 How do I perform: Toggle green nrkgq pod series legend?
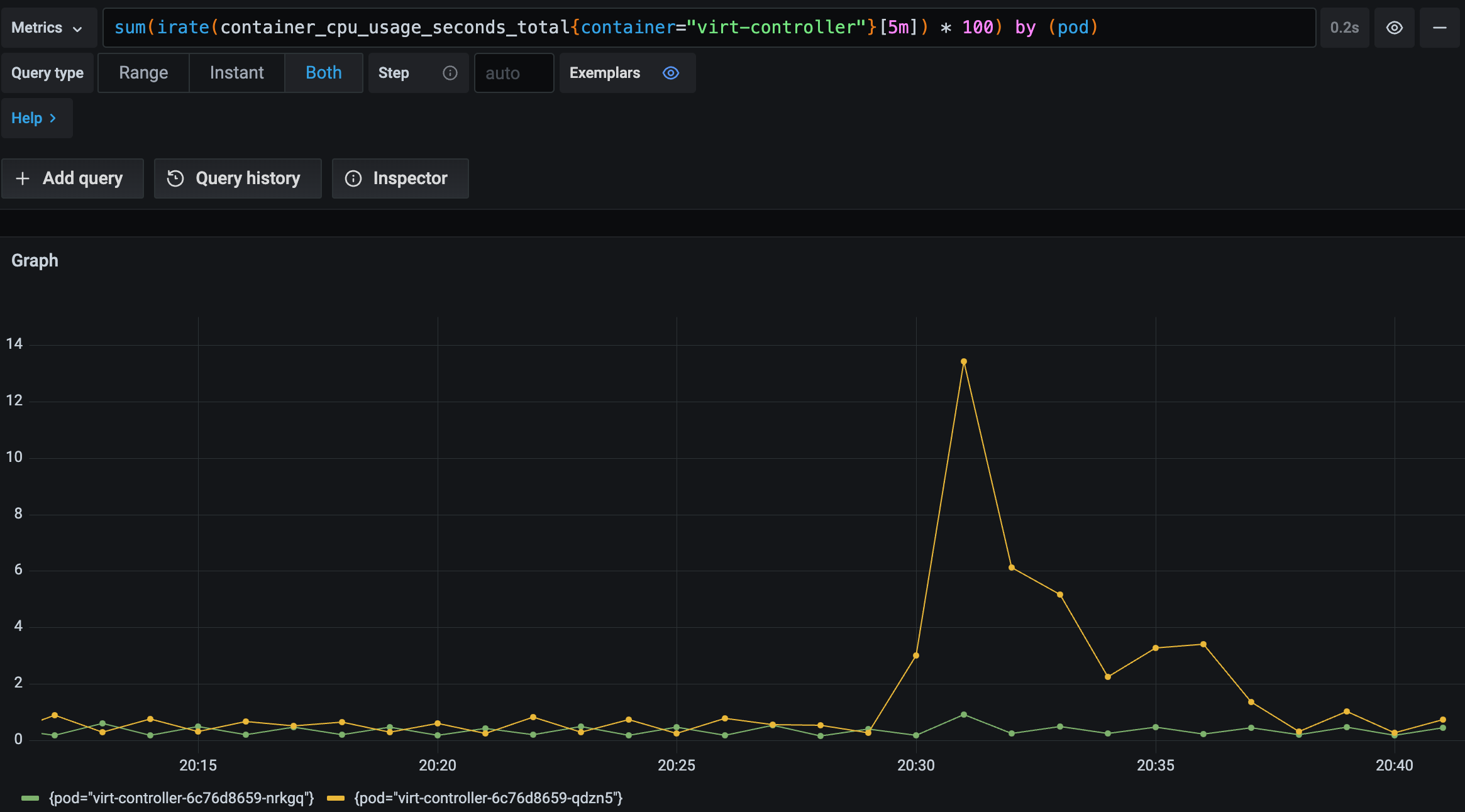pos(181,798)
